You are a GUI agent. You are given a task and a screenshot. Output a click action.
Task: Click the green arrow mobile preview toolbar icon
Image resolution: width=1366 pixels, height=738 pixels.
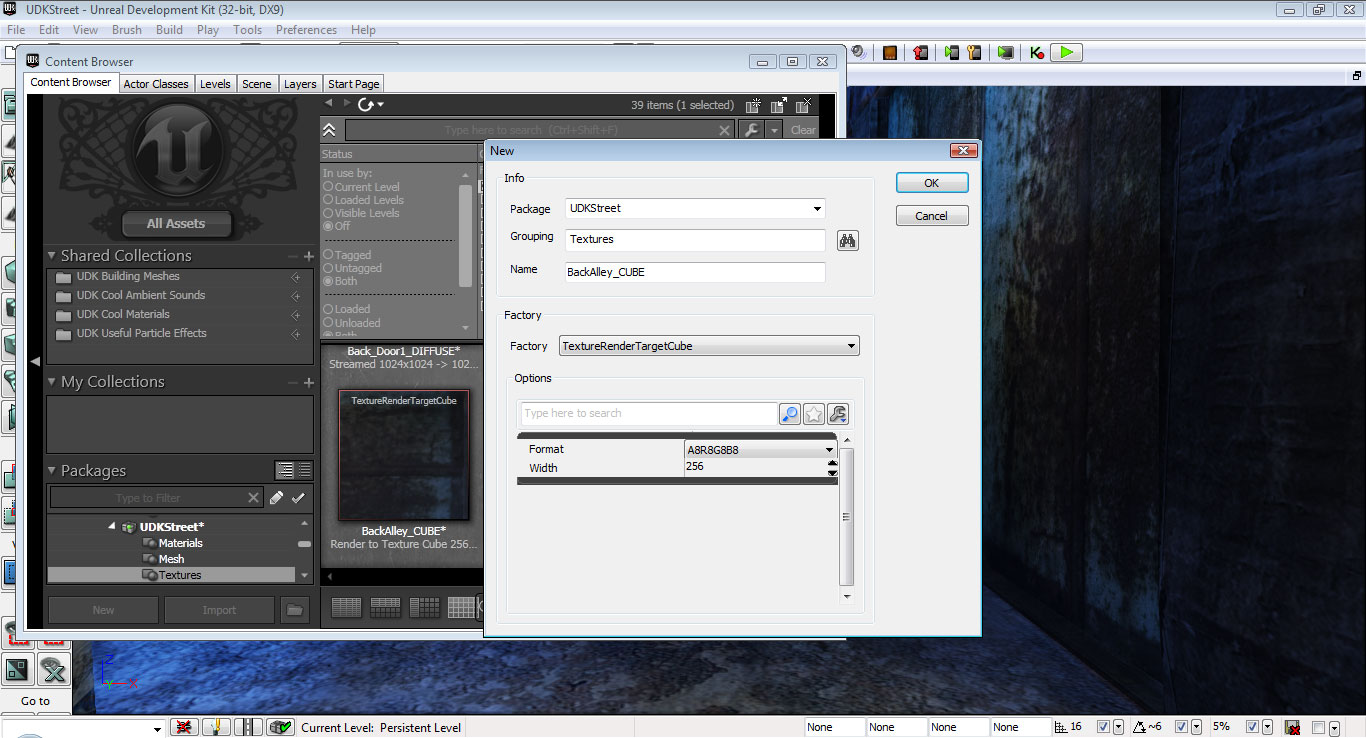[x=951, y=52]
